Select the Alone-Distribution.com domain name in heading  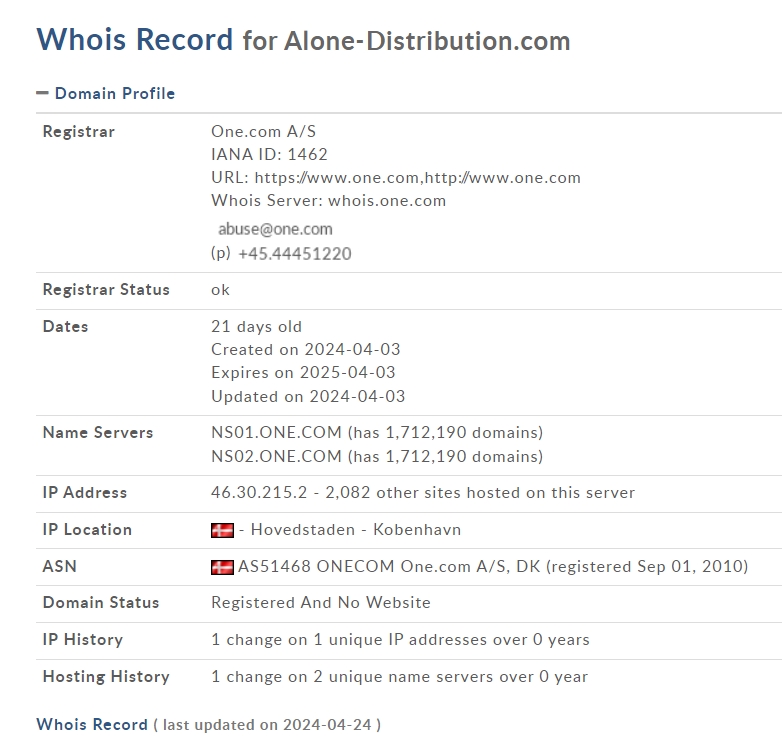coord(427,40)
